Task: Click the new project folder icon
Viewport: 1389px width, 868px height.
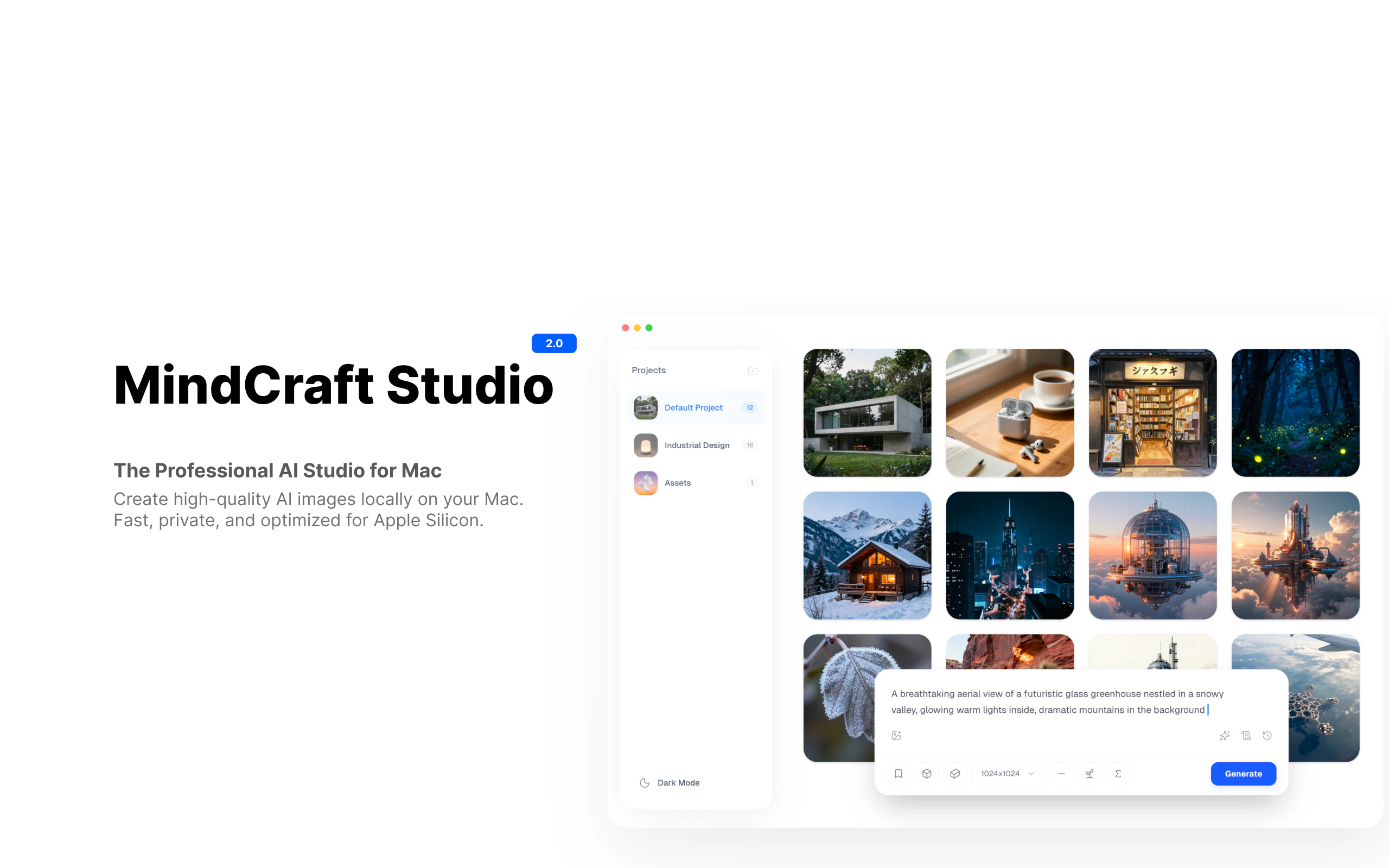Action: (753, 371)
